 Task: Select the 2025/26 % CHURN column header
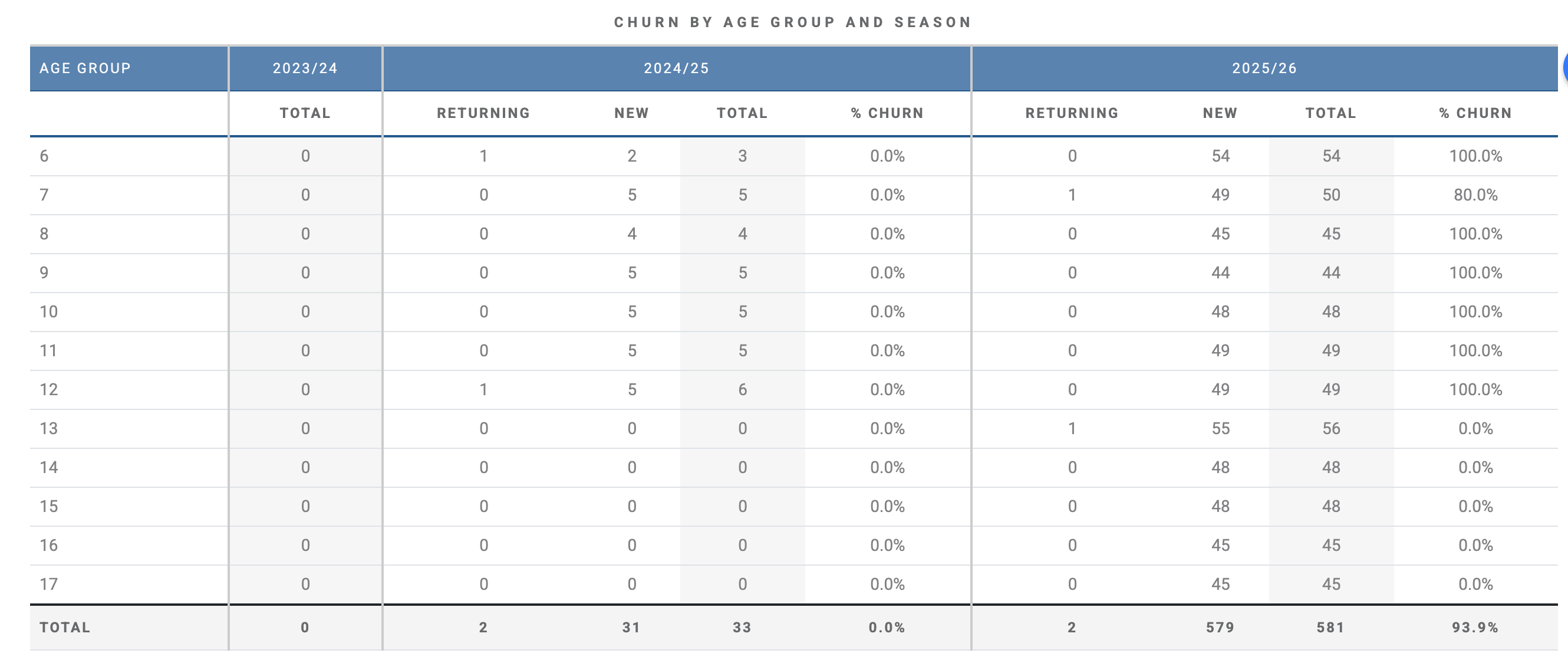1475,113
